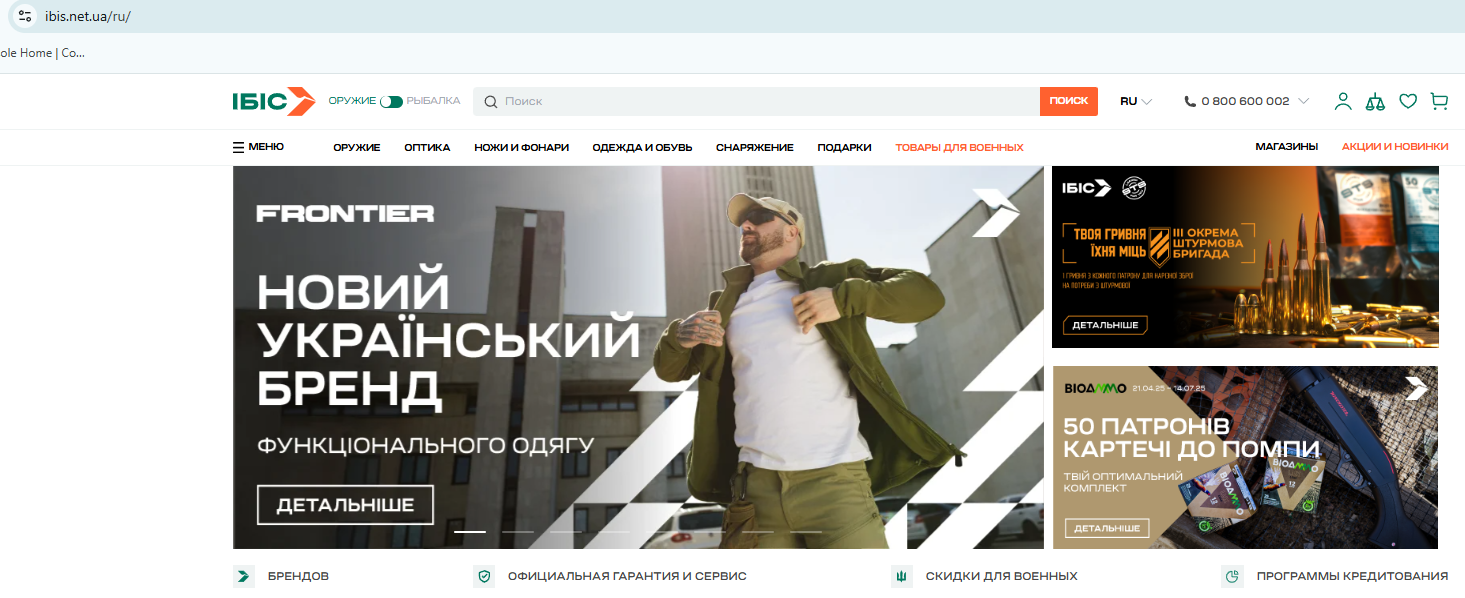Image resolution: width=1465 pixels, height=598 pixels.
Task: Select the first active carousel slide indicator
Action: tap(470, 532)
